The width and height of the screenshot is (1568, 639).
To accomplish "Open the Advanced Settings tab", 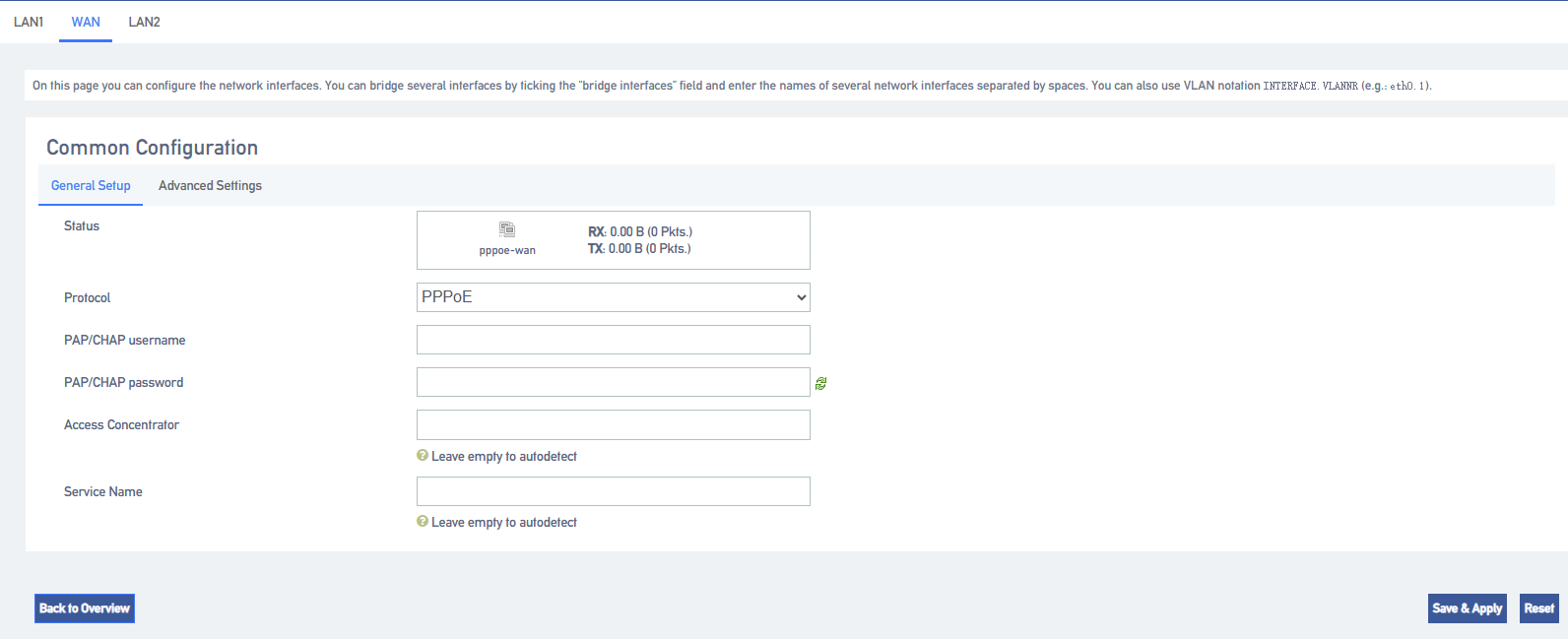I will [210, 185].
